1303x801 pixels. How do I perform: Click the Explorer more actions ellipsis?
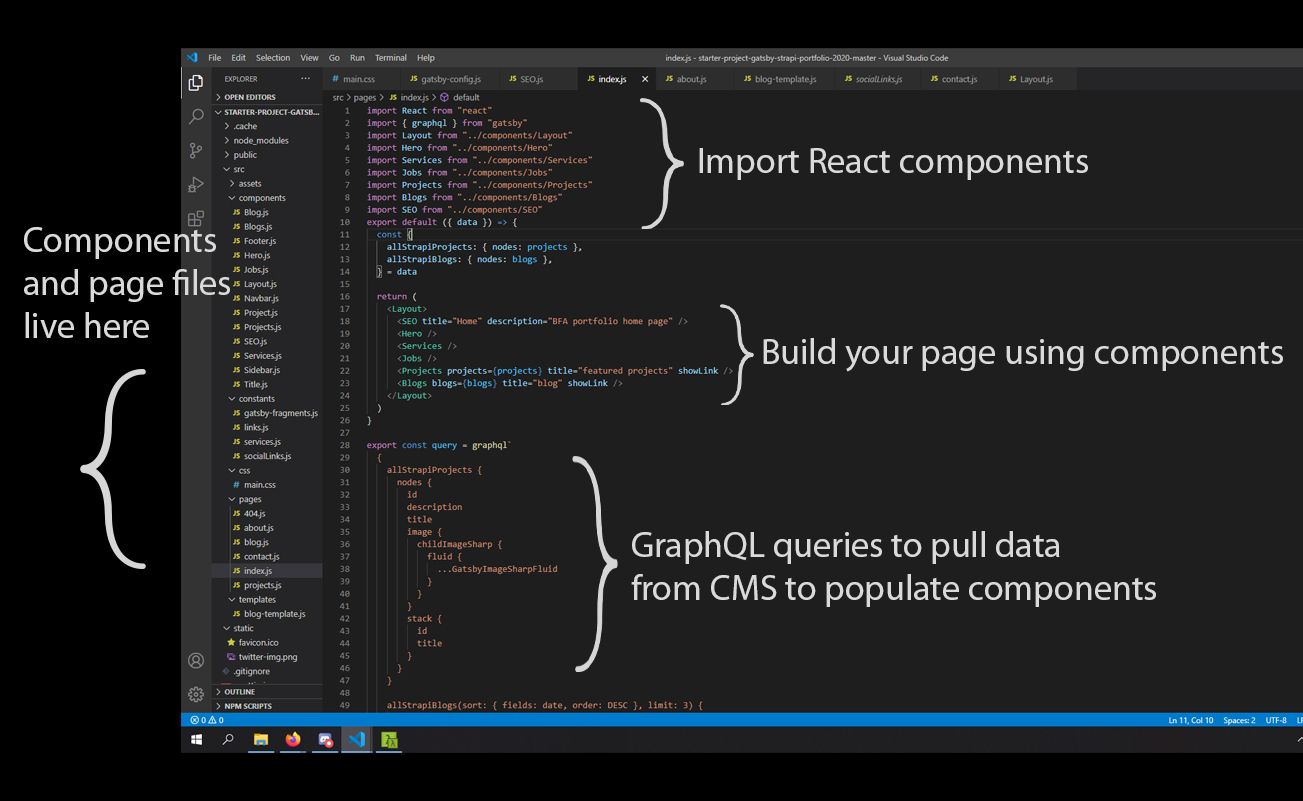pos(305,78)
